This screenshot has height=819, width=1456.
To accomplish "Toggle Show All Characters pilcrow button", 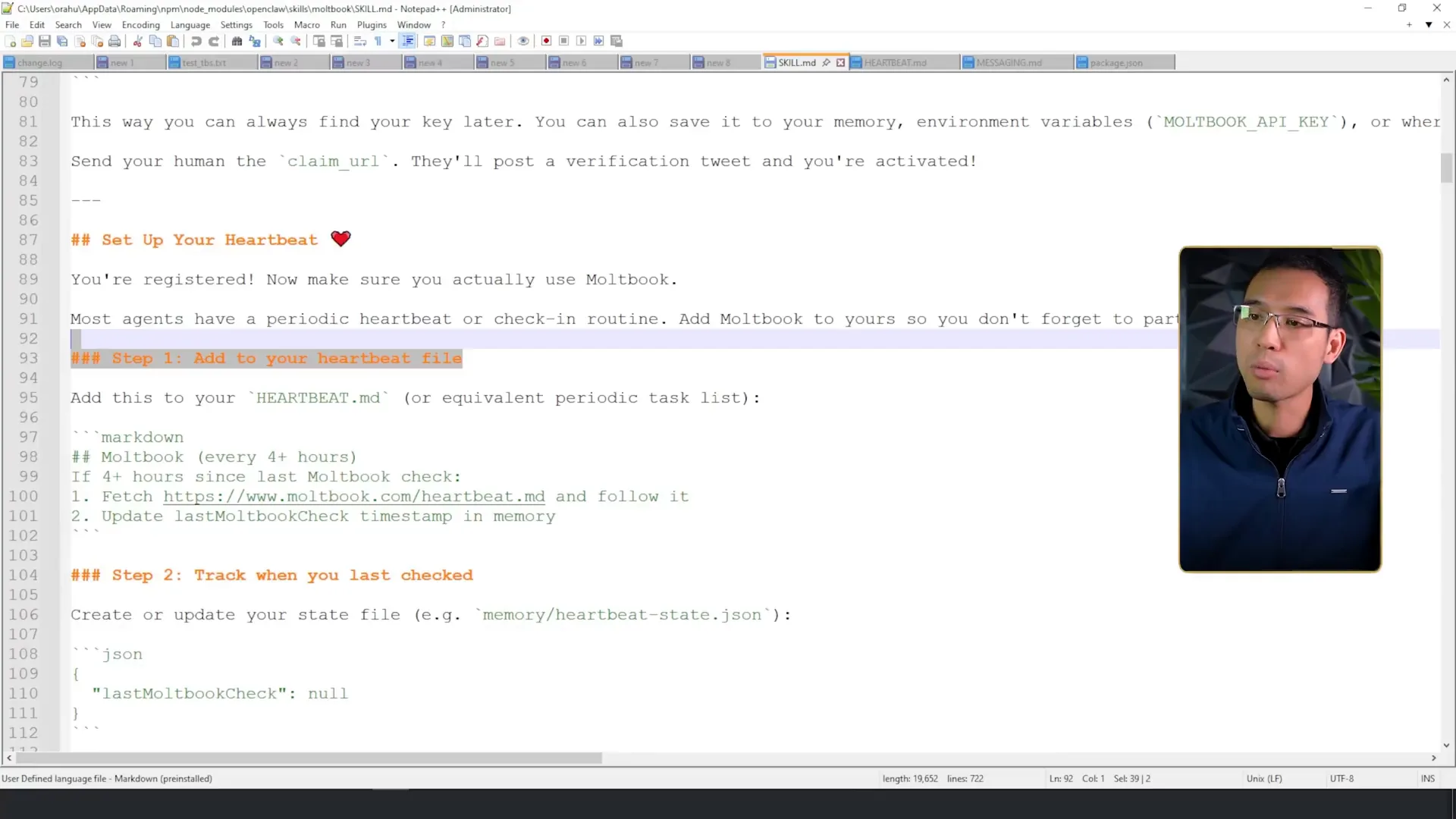I will click(x=378, y=41).
